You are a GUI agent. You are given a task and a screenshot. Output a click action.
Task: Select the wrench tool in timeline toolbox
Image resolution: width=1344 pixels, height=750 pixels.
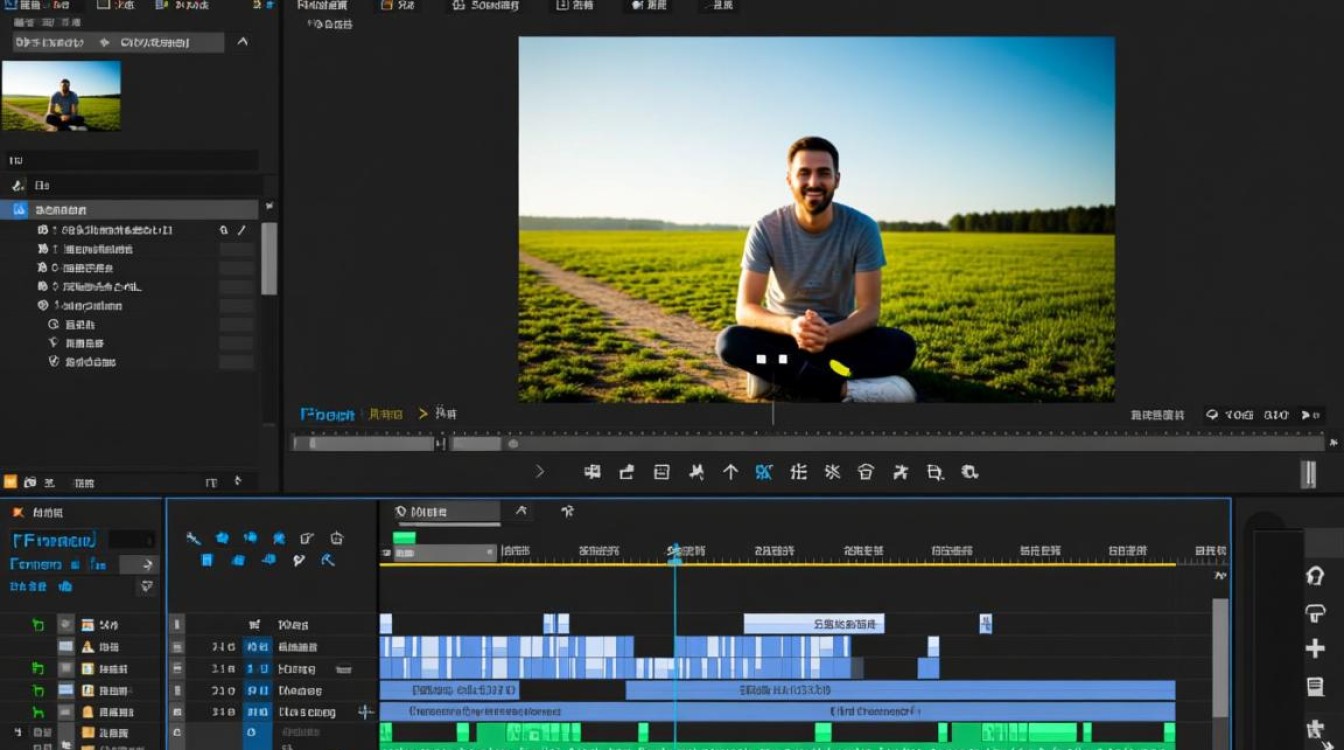point(193,538)
